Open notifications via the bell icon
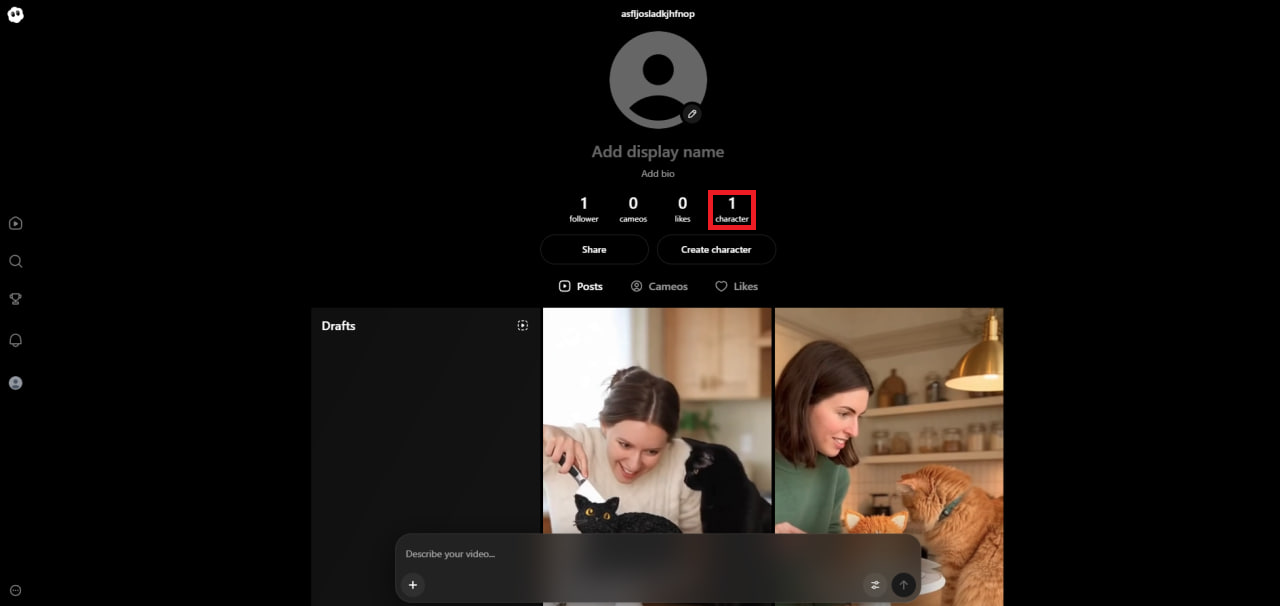Viewport: 1280px width, 606px height. (x=15, y=341)
